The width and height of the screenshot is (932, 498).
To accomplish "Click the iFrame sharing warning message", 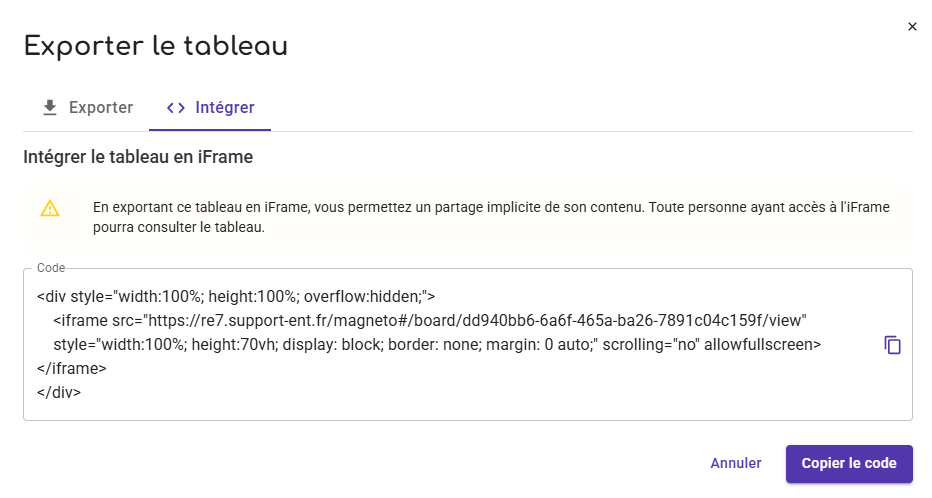I will click(x=490, y=217).
